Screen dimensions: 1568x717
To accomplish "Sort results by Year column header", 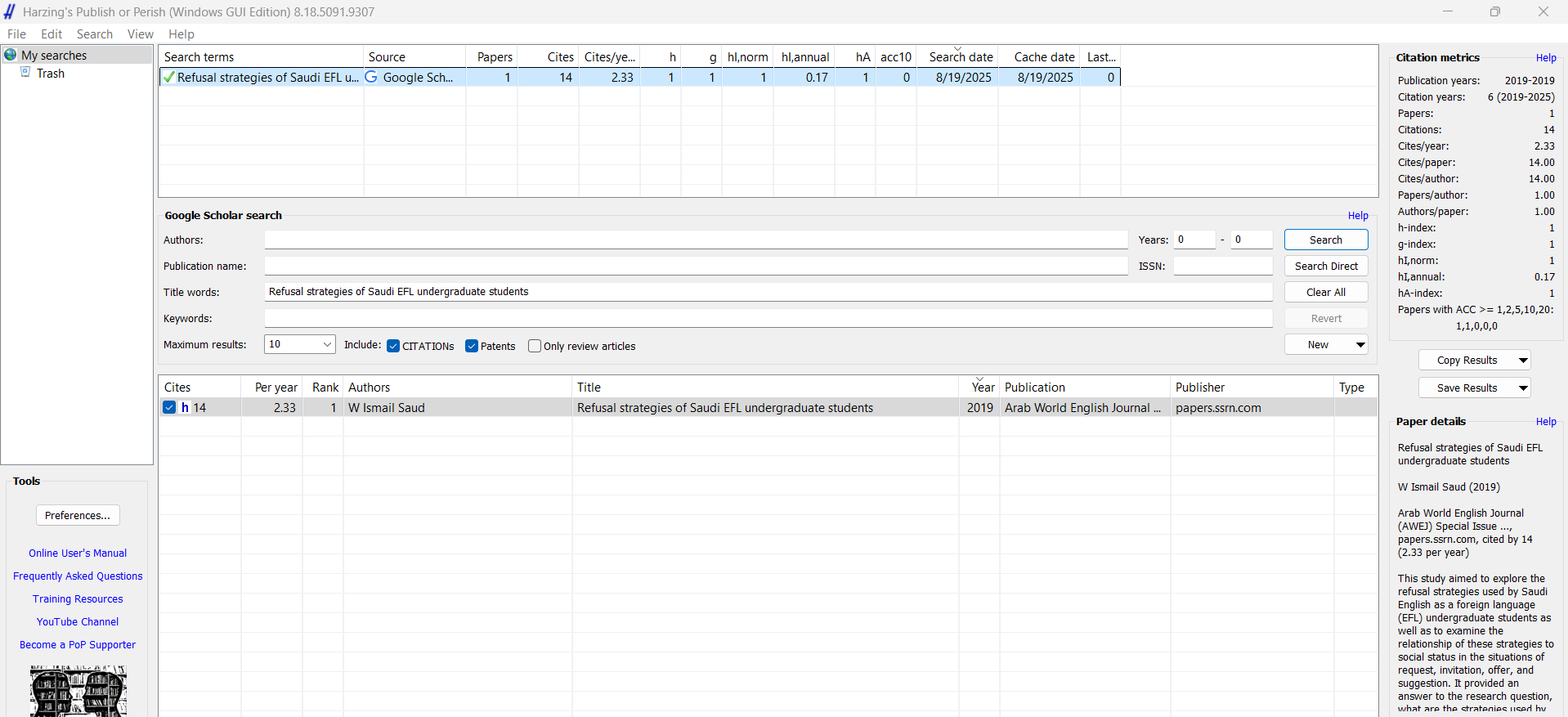I will click(x=979, y=387).
